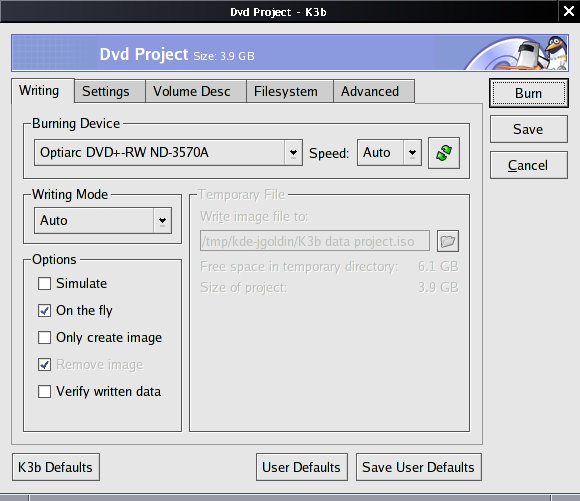580x501 pixels.
Task: Enable the Simulate checkbox
Action: click(44, 284)
